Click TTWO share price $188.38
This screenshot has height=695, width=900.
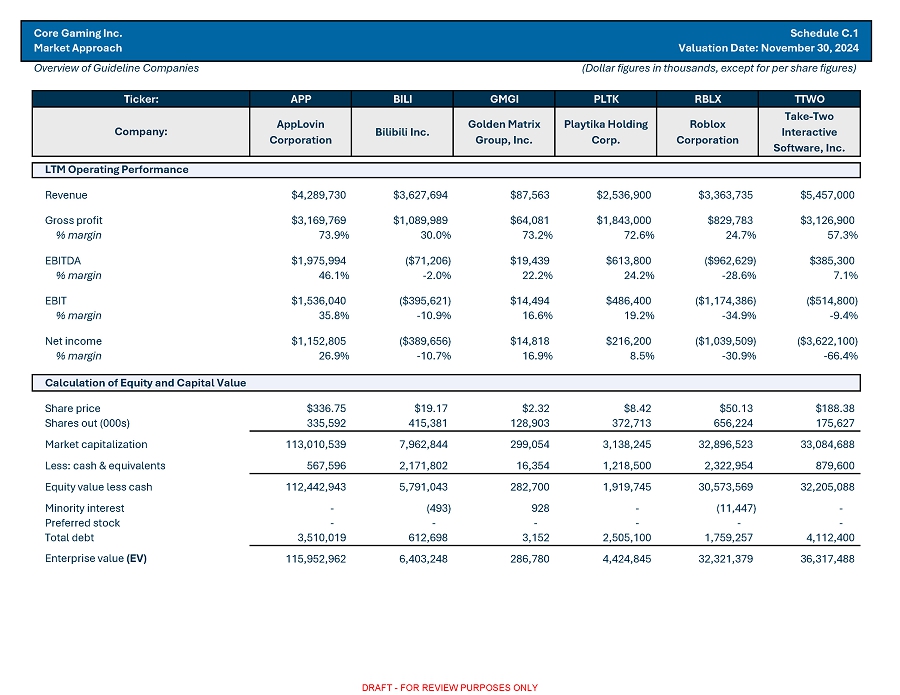coord(835,408)
